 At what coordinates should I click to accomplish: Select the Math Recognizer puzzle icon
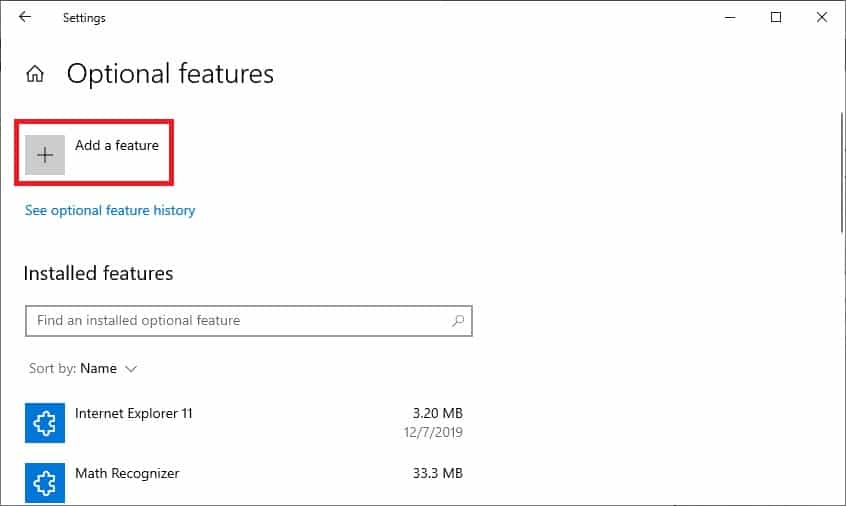[x=45, y=483]
